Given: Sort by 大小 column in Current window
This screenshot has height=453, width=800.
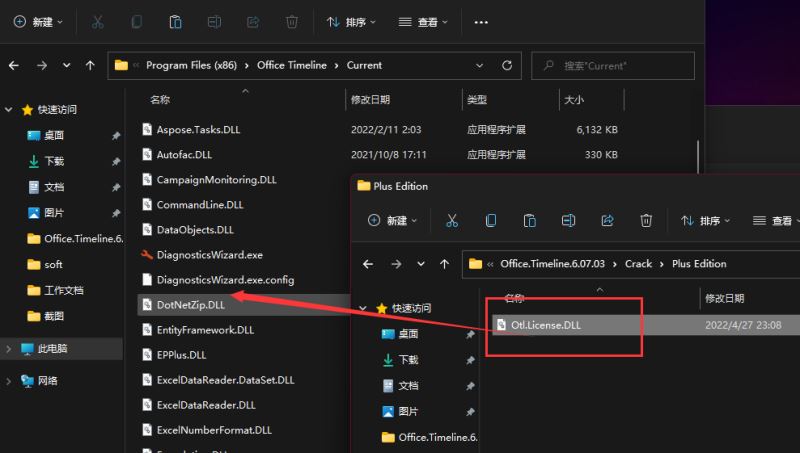Looking at the screenshot, I should [573, 99].
